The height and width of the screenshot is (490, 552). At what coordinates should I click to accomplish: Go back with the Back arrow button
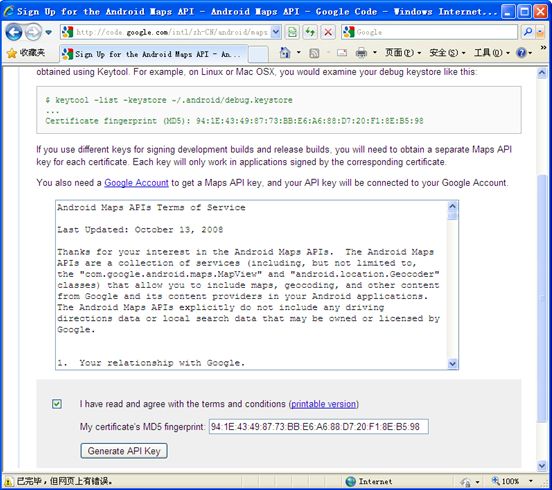[x=14, y=32]
